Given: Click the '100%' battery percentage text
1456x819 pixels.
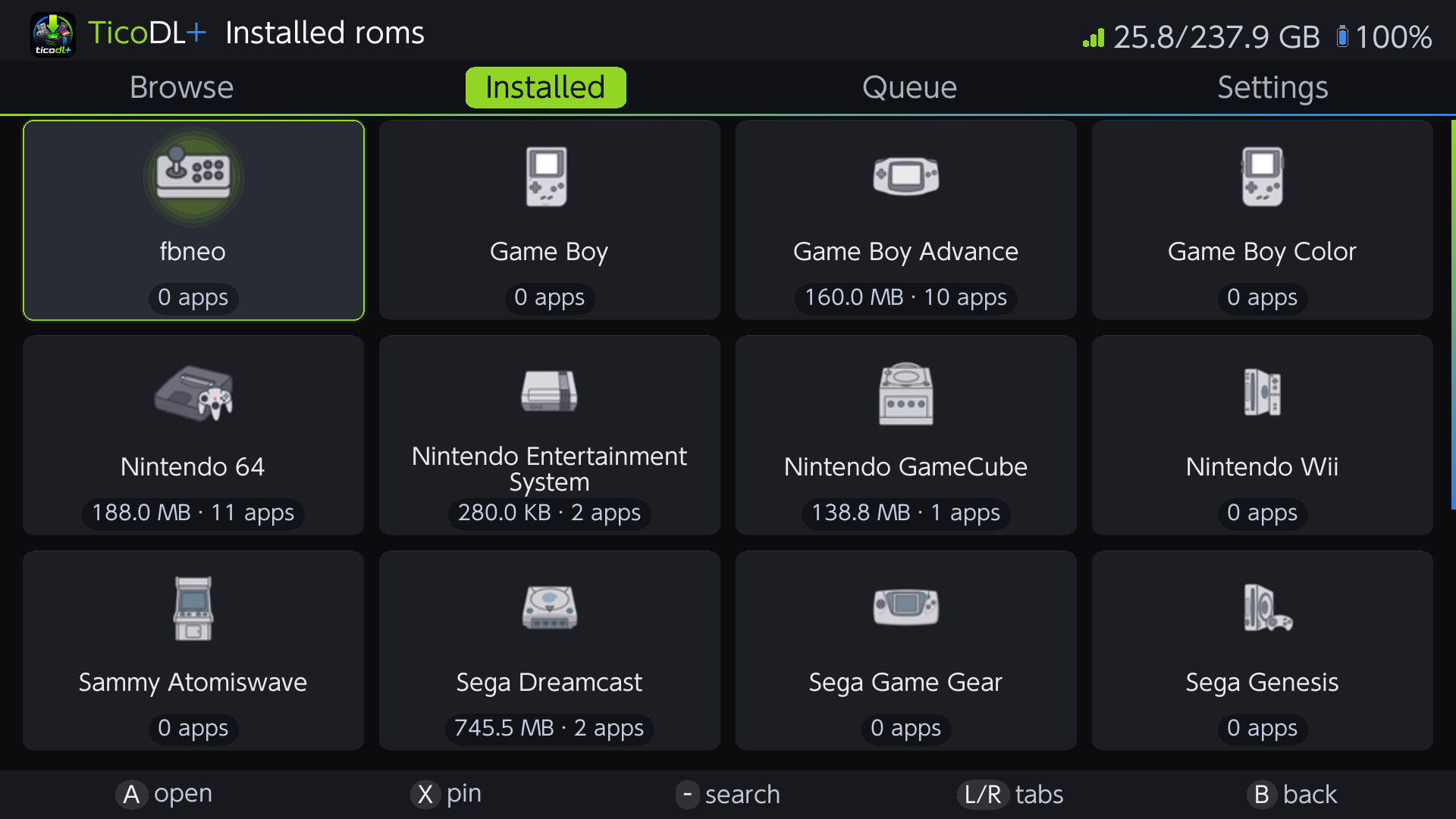Looking at the screenshot, I should click(x=1393, y=37).
